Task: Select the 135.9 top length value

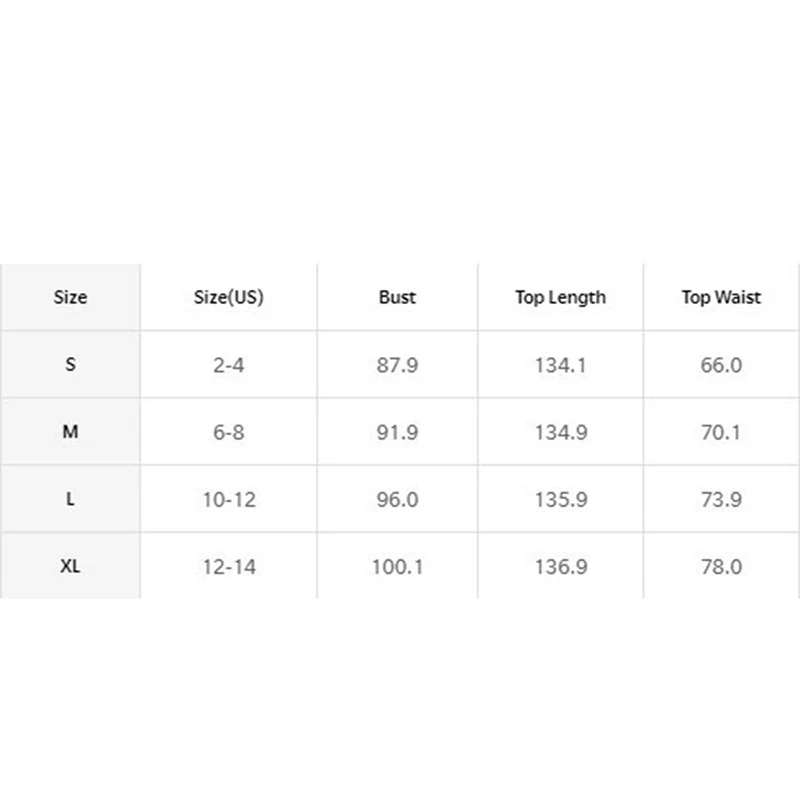Action: click(560, 499)
